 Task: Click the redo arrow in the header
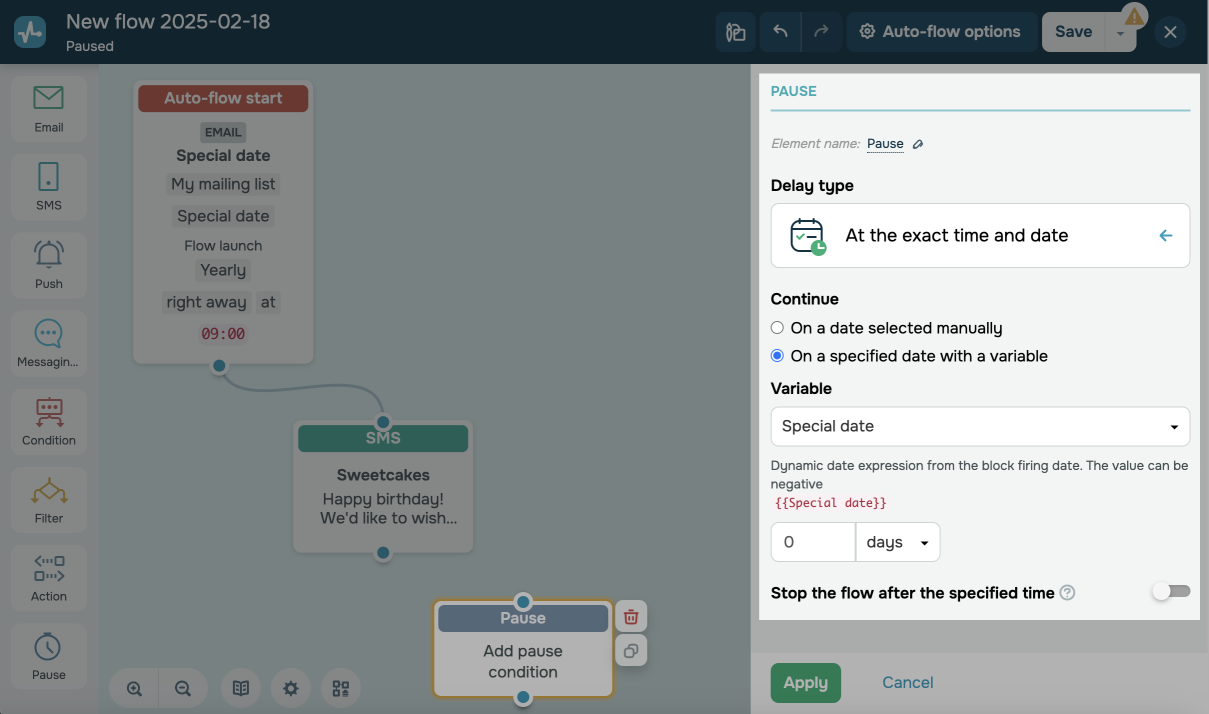tap(821, 32)
